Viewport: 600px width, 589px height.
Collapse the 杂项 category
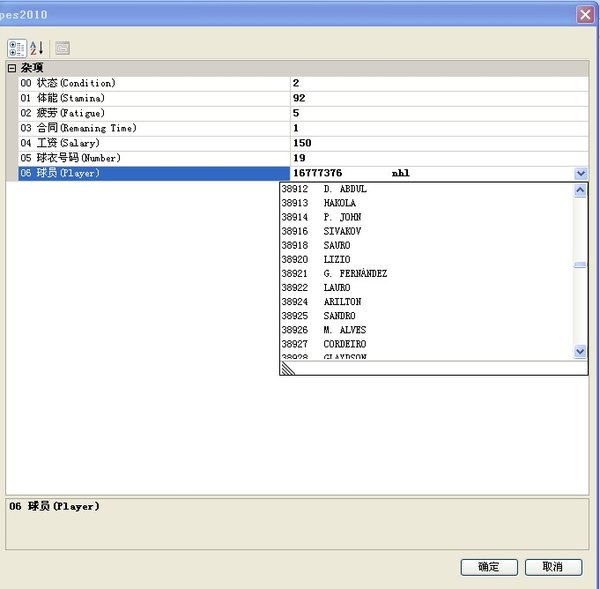(x=12, y=68)
